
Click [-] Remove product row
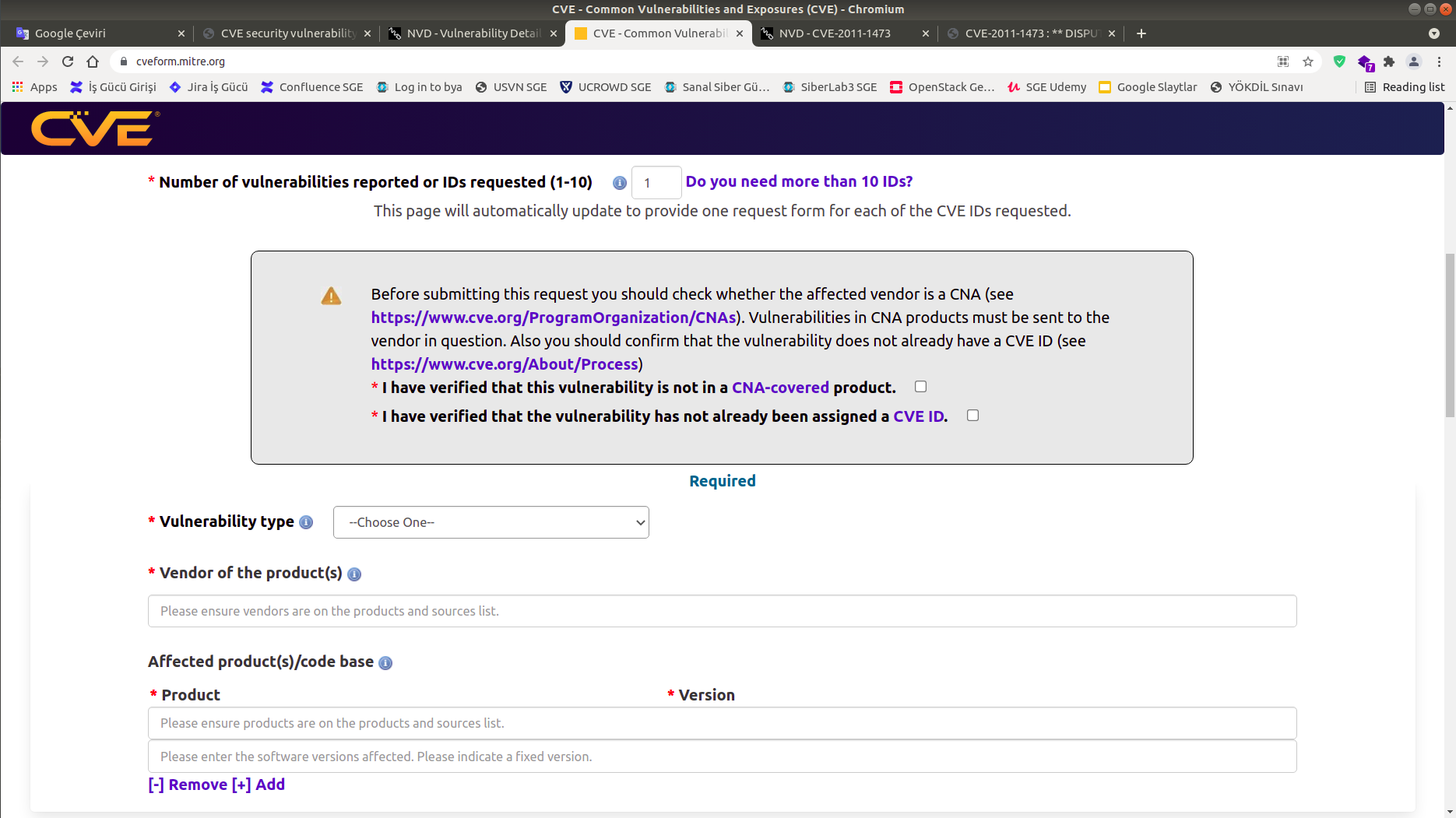[188, 785]
